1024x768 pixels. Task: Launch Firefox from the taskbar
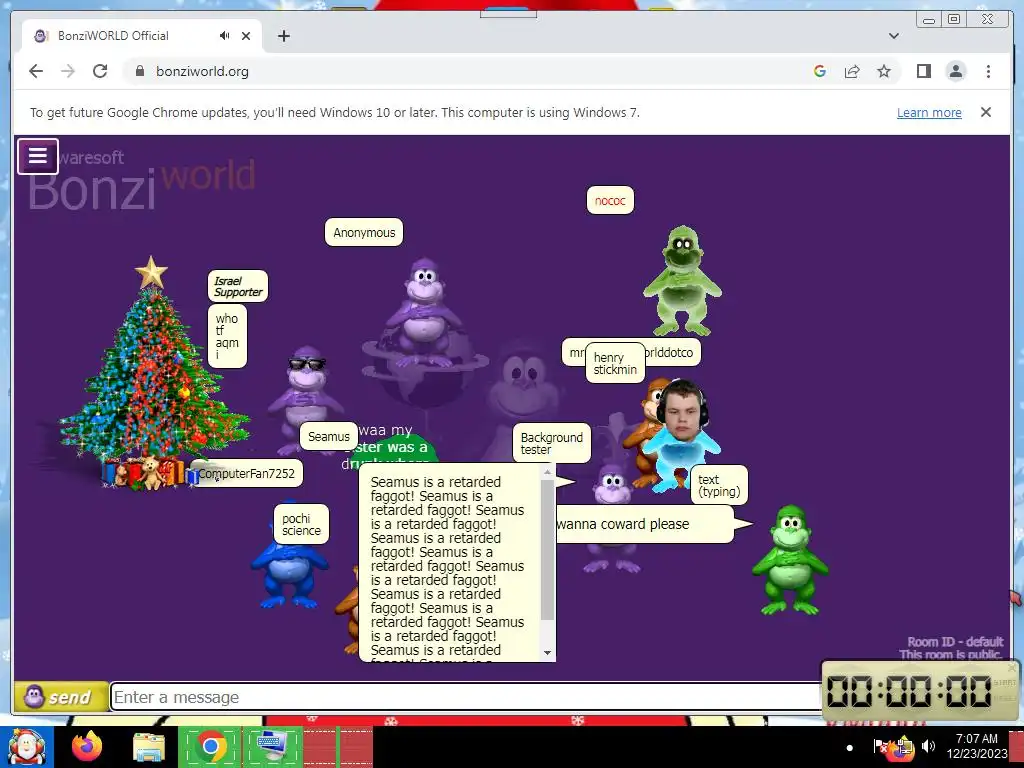(x=87, y=747)
